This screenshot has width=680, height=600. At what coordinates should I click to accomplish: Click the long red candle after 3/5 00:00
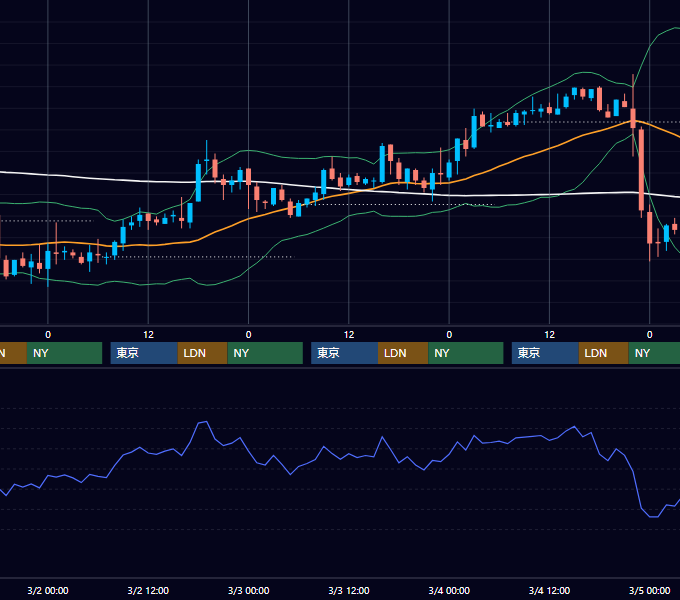(641, 170)
